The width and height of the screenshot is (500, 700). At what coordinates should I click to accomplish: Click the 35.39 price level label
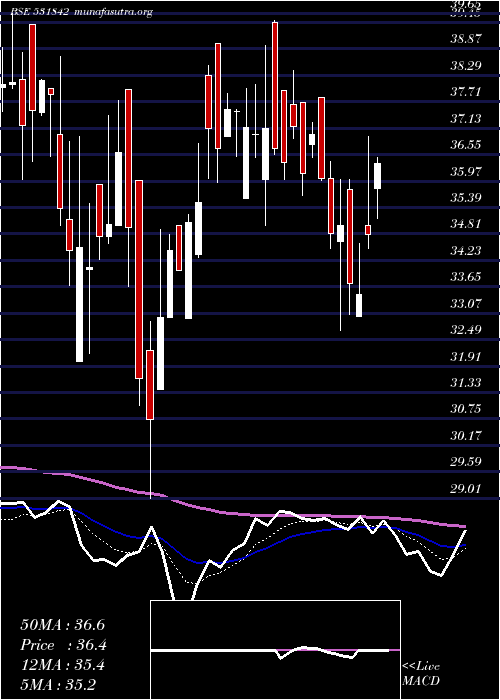466,197
